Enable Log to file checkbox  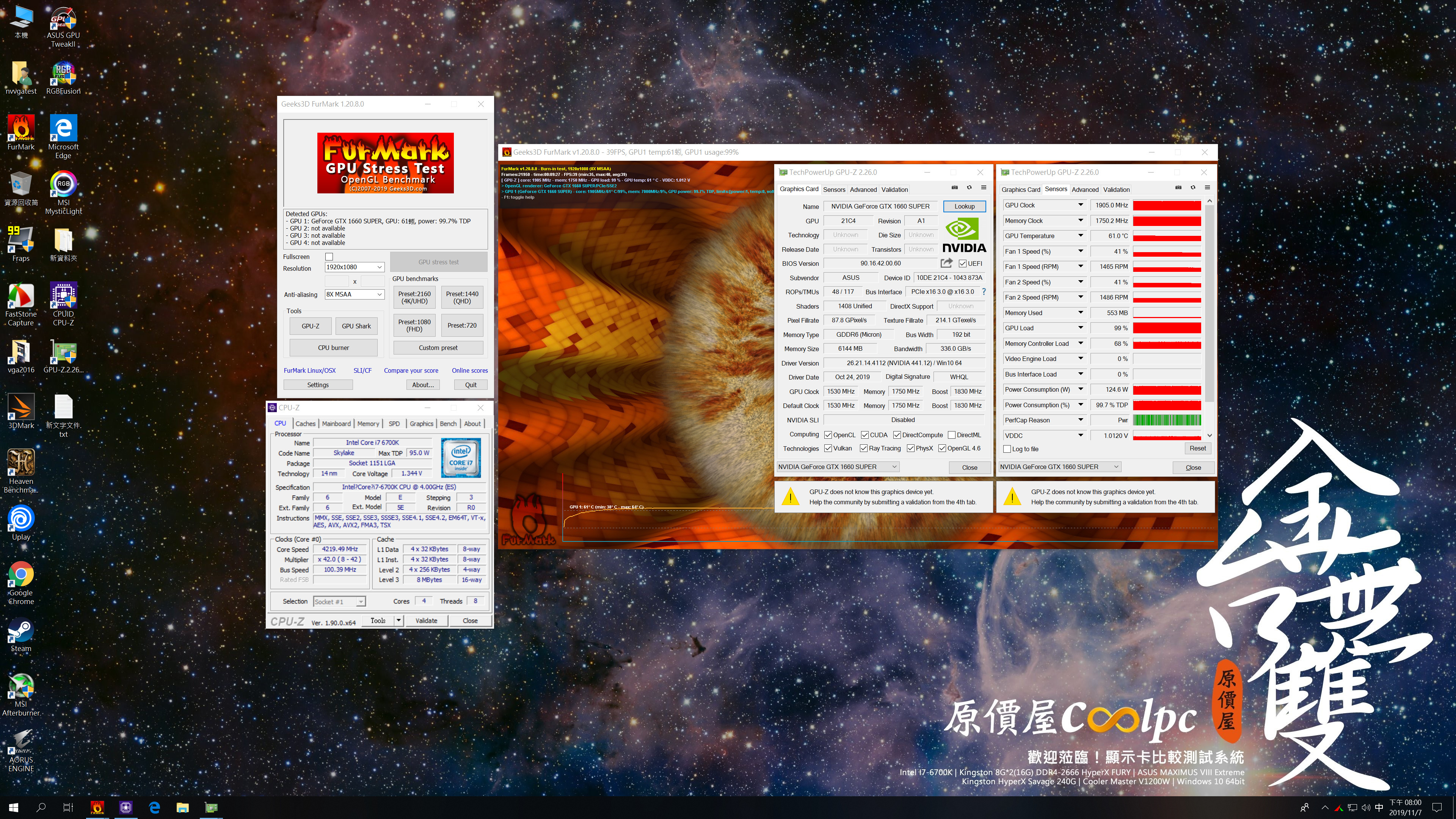coord(1007,449)
